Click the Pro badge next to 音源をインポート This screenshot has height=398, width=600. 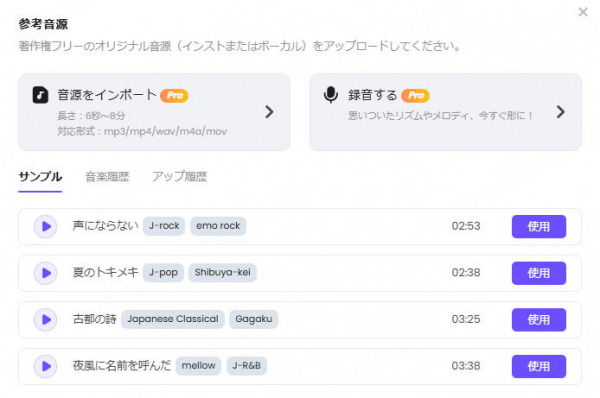point(174,95)
